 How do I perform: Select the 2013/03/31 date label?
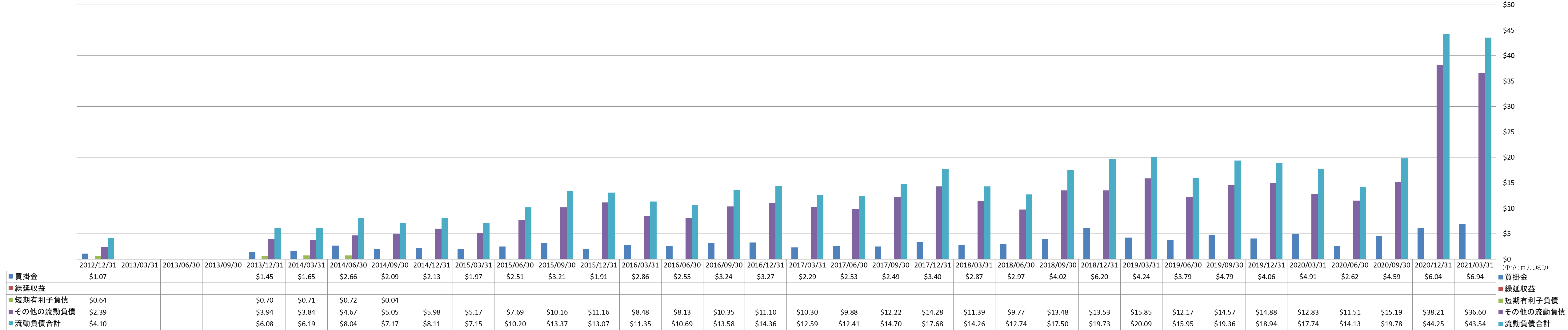[x=139, y=265]
